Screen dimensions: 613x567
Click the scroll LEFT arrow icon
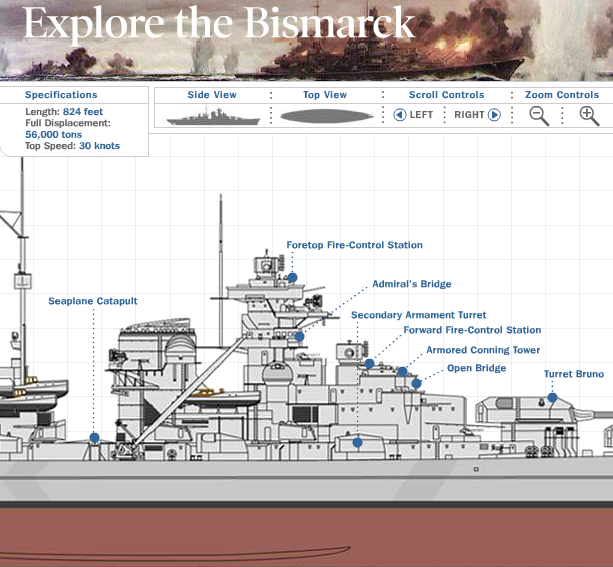400,115
